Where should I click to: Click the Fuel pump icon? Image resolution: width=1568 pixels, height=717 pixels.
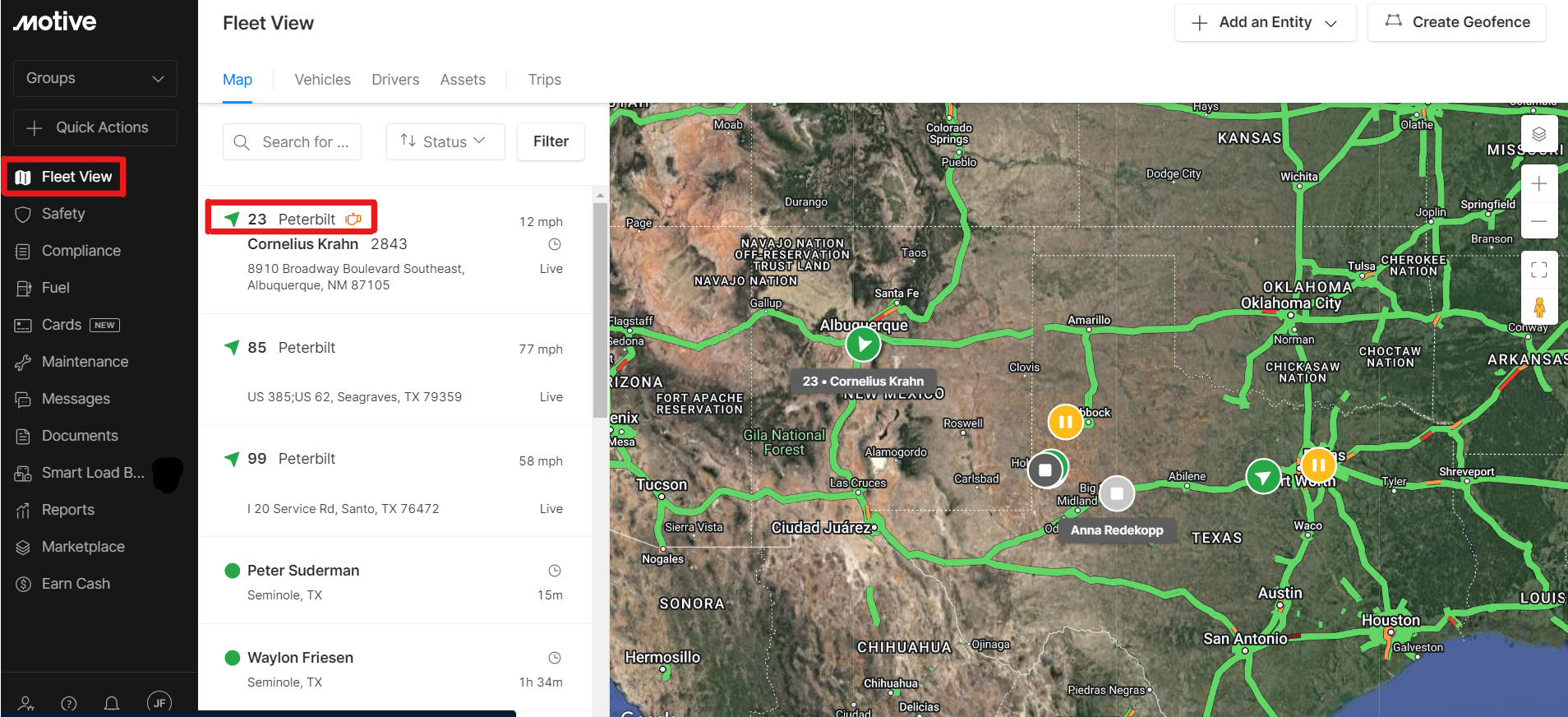23,289
